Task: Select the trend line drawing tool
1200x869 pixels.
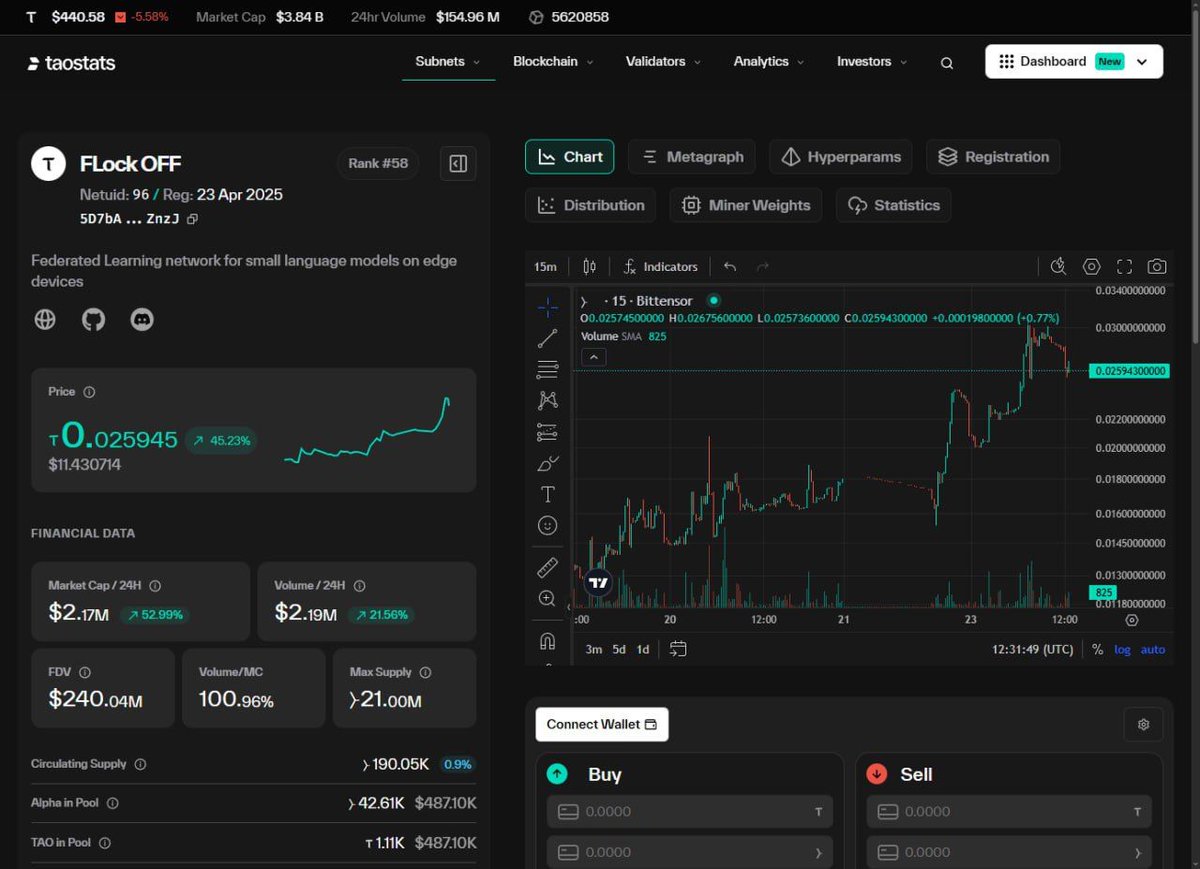Action: tap(548, 338)
